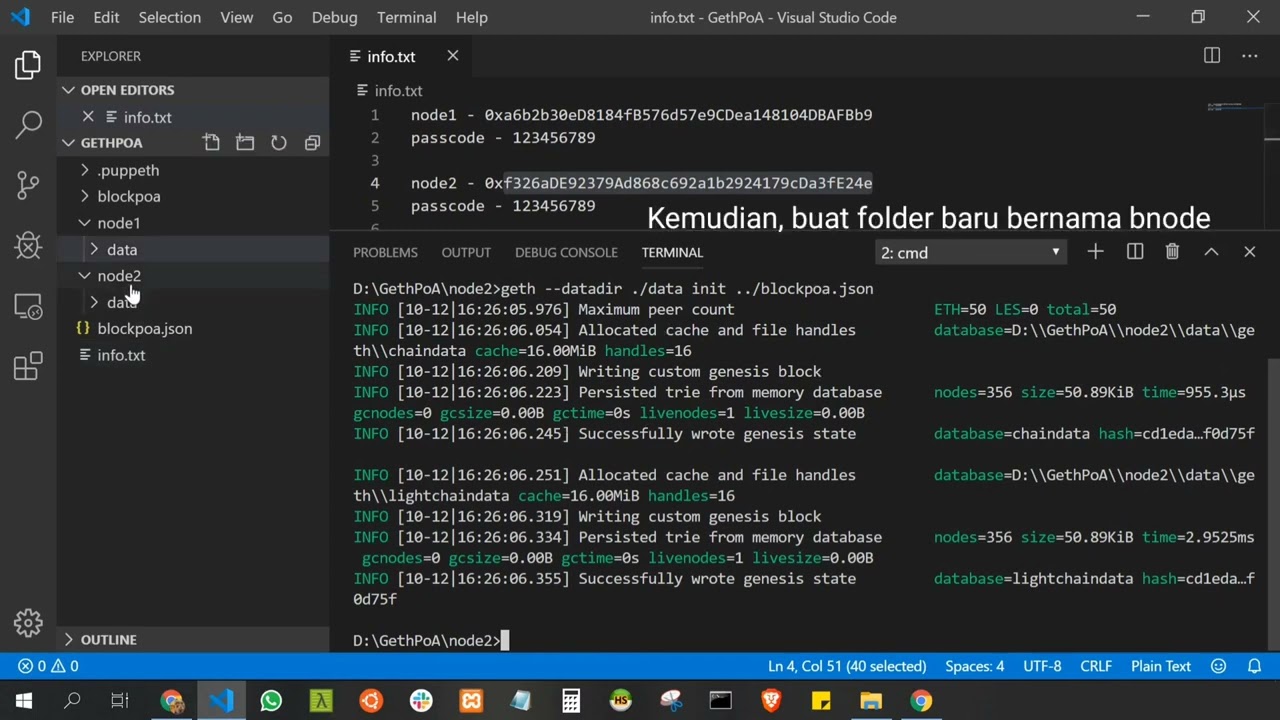Image resolution: width=1280 pixels, height=720 pixels.
Task: Create a new folder in GETHPOA
Action: (245, 143)
